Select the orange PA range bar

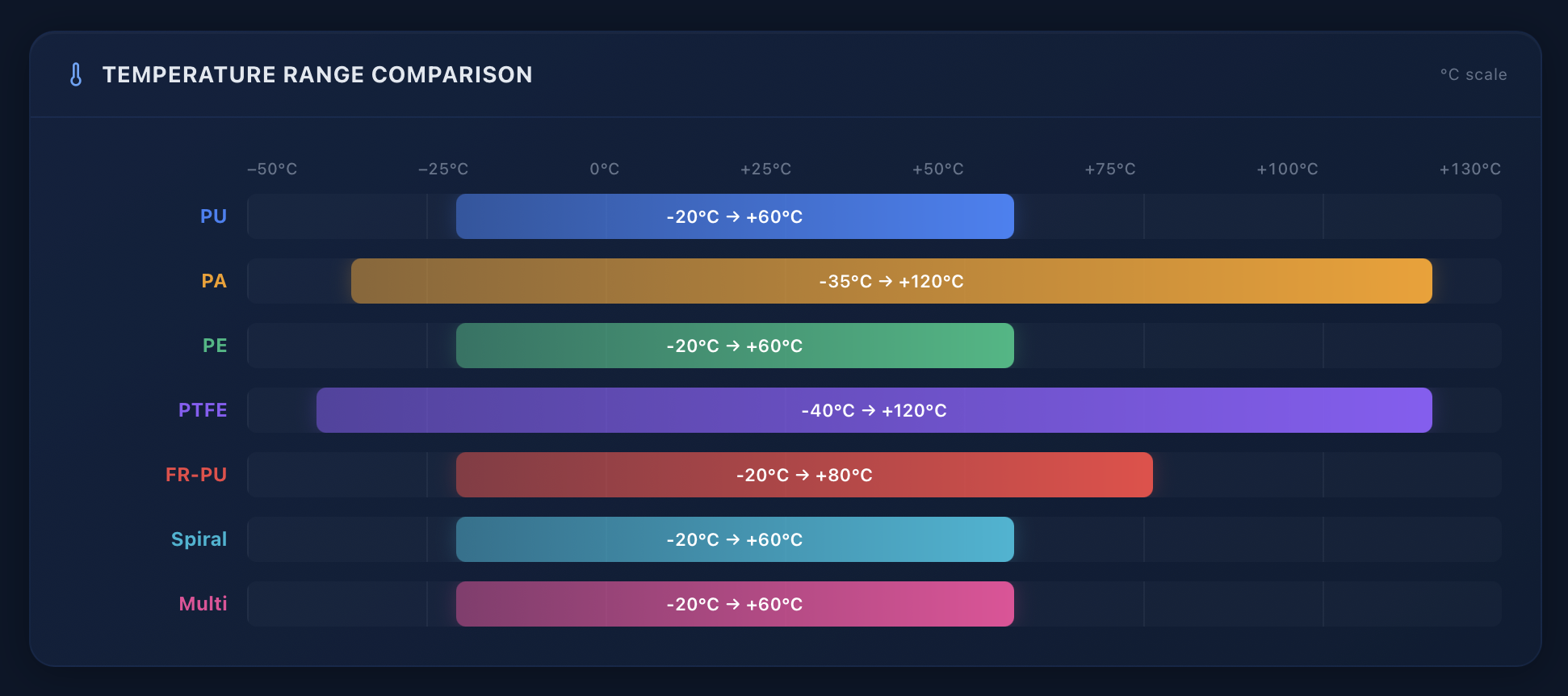pos(891,281)
